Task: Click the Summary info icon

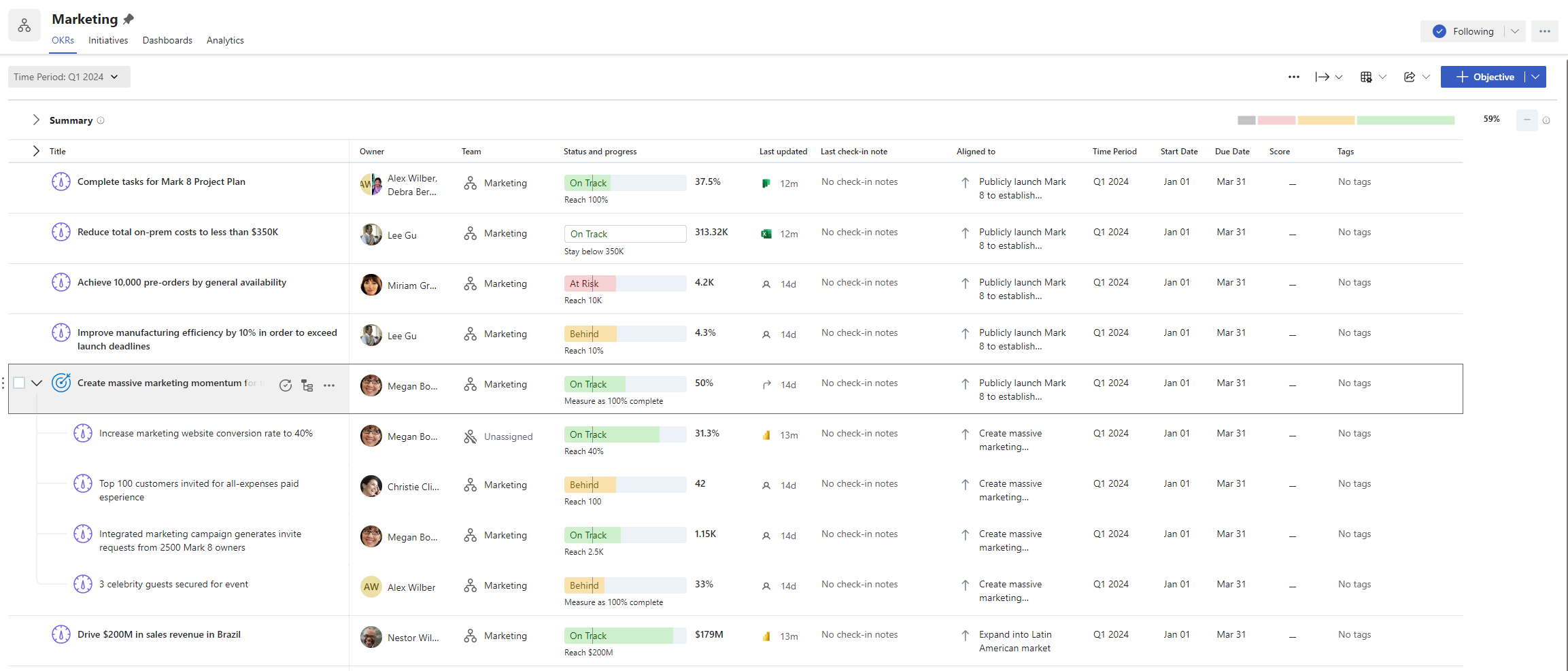Action: tap(101, 120)
